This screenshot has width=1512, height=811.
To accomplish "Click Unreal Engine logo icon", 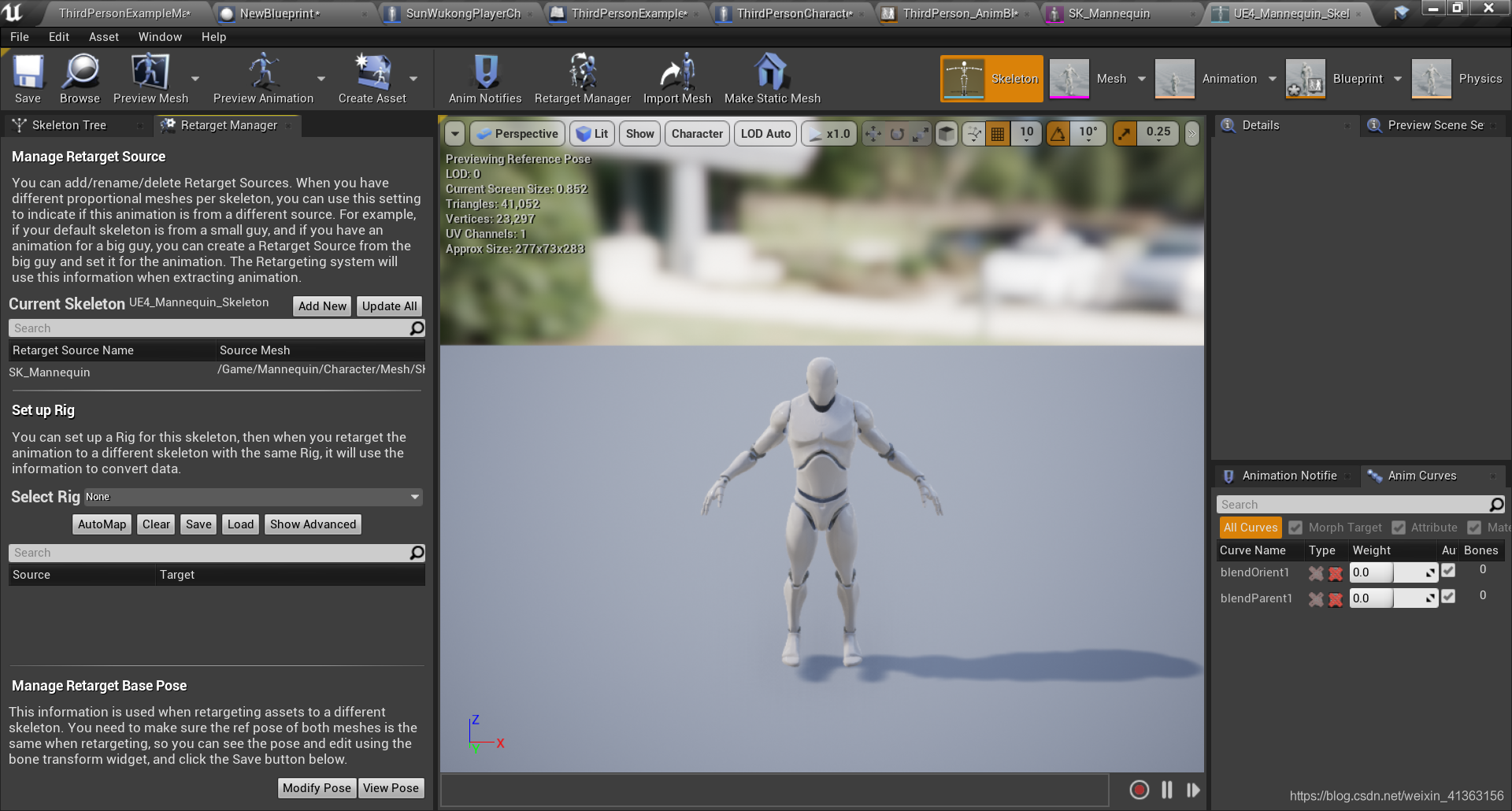I will (x=13, y=12).
